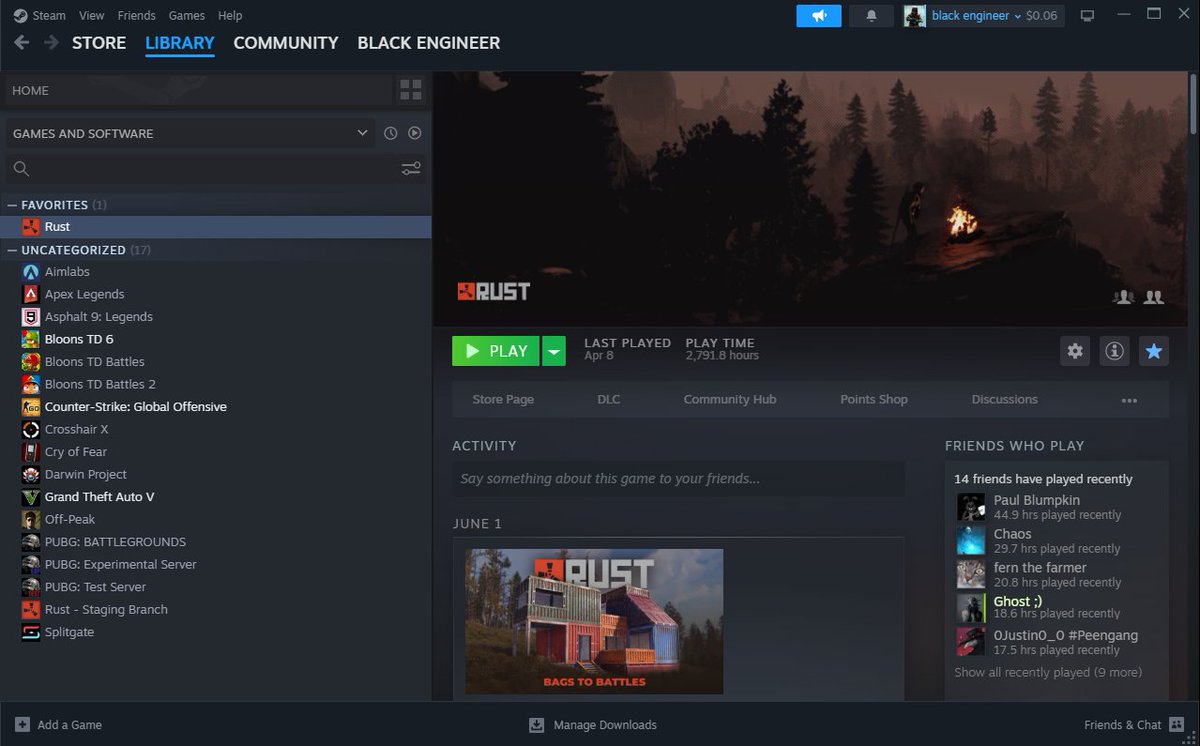The height and width of the screenshot is (746, 1200).
Task: Go to the Community tab
Action: 286,43
